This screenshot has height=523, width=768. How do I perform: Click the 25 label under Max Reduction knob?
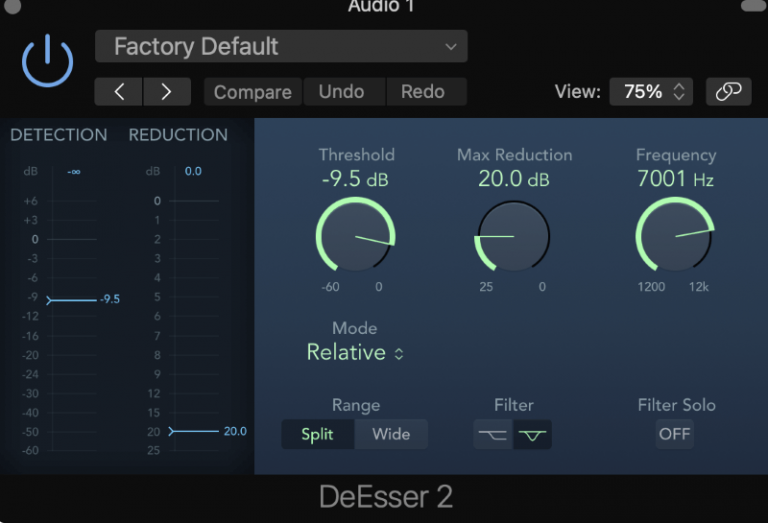(x=486, y=287)
